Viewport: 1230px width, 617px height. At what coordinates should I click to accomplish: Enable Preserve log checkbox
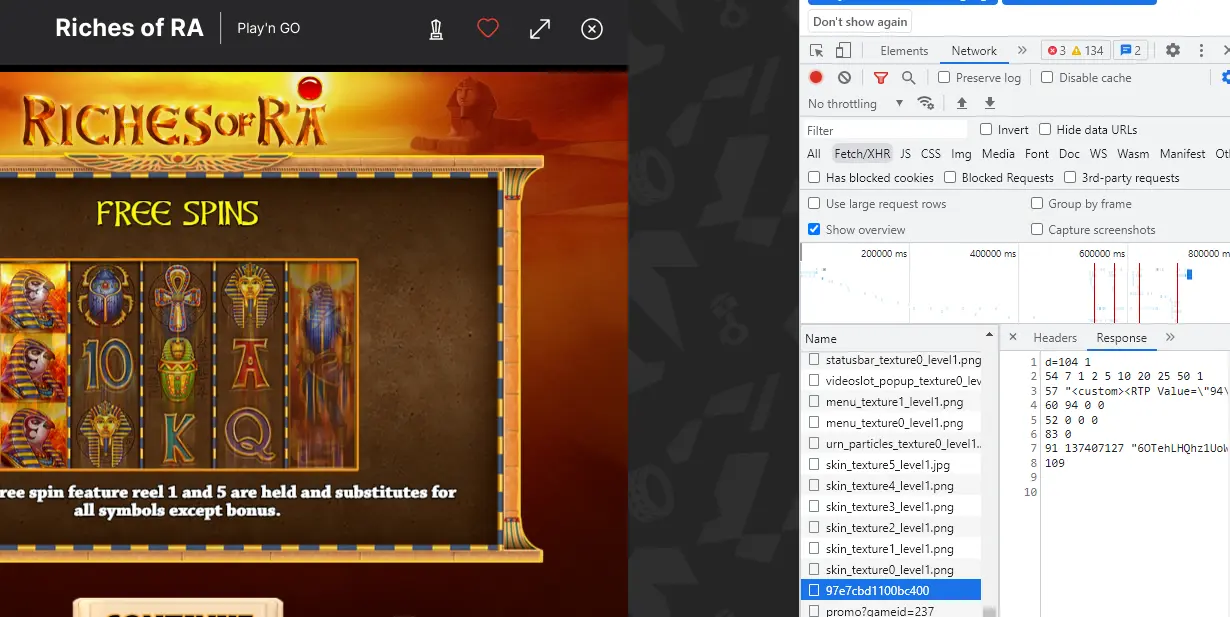point(944,77)
